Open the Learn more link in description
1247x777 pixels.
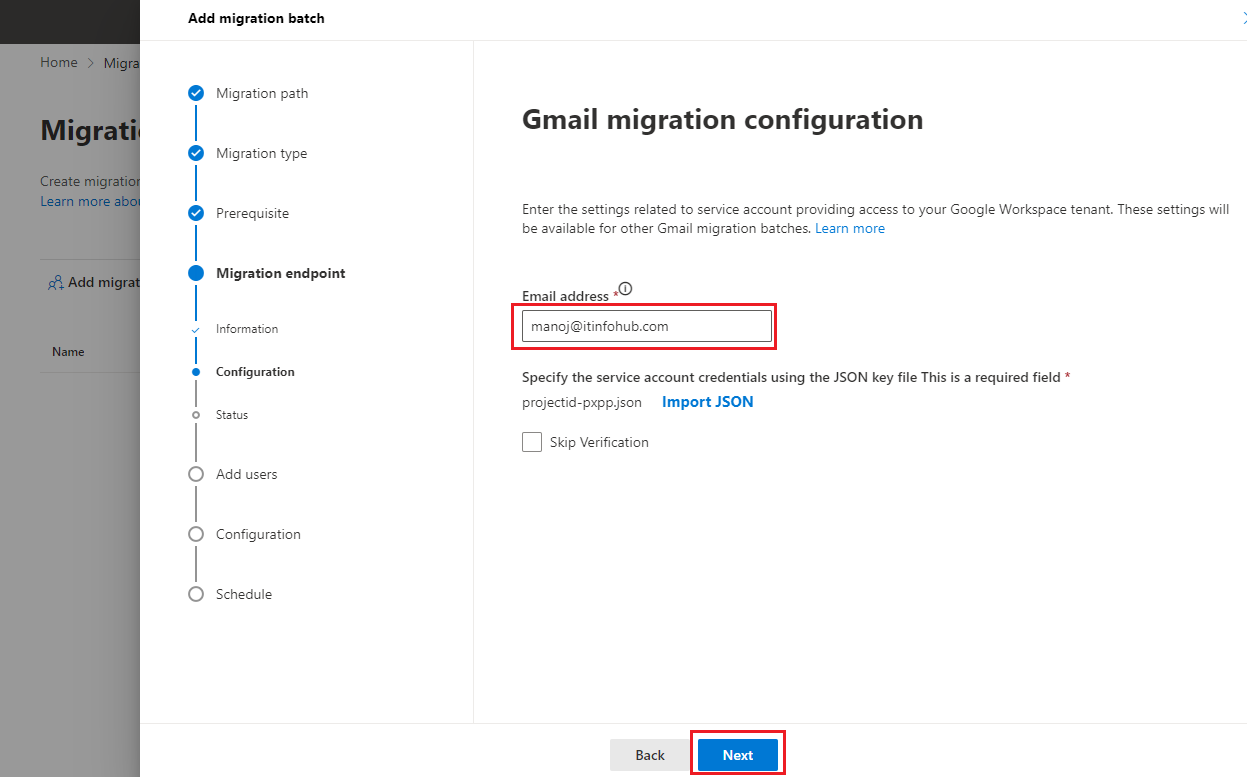(x=850, y=228)
